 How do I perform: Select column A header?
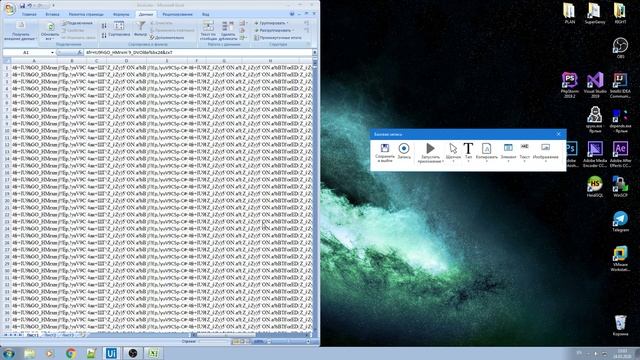(x=34, y=61)
